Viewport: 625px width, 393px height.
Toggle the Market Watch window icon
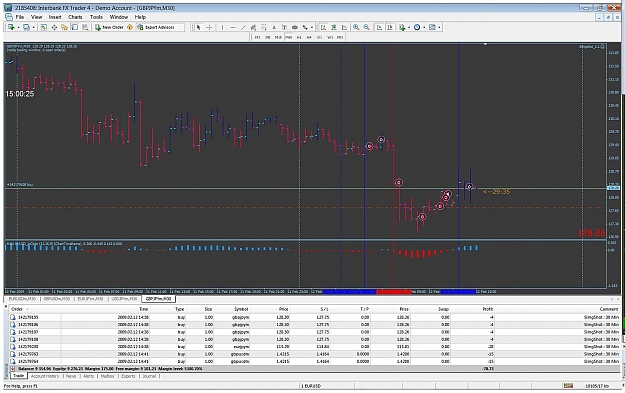tap(43, 27)
